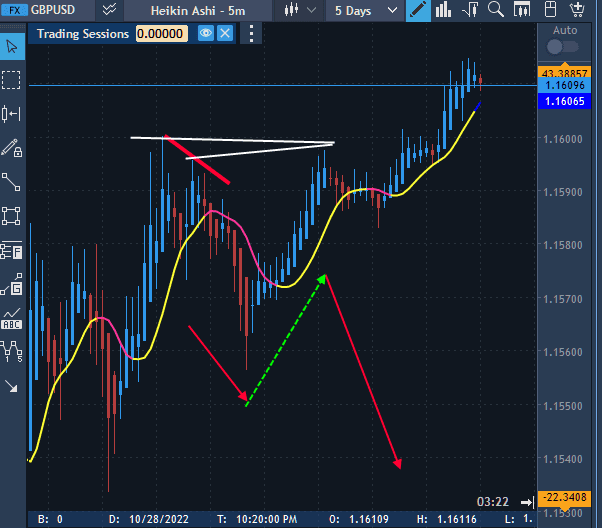Open the three-dot indicator options menu

click(x=251, y=34)
